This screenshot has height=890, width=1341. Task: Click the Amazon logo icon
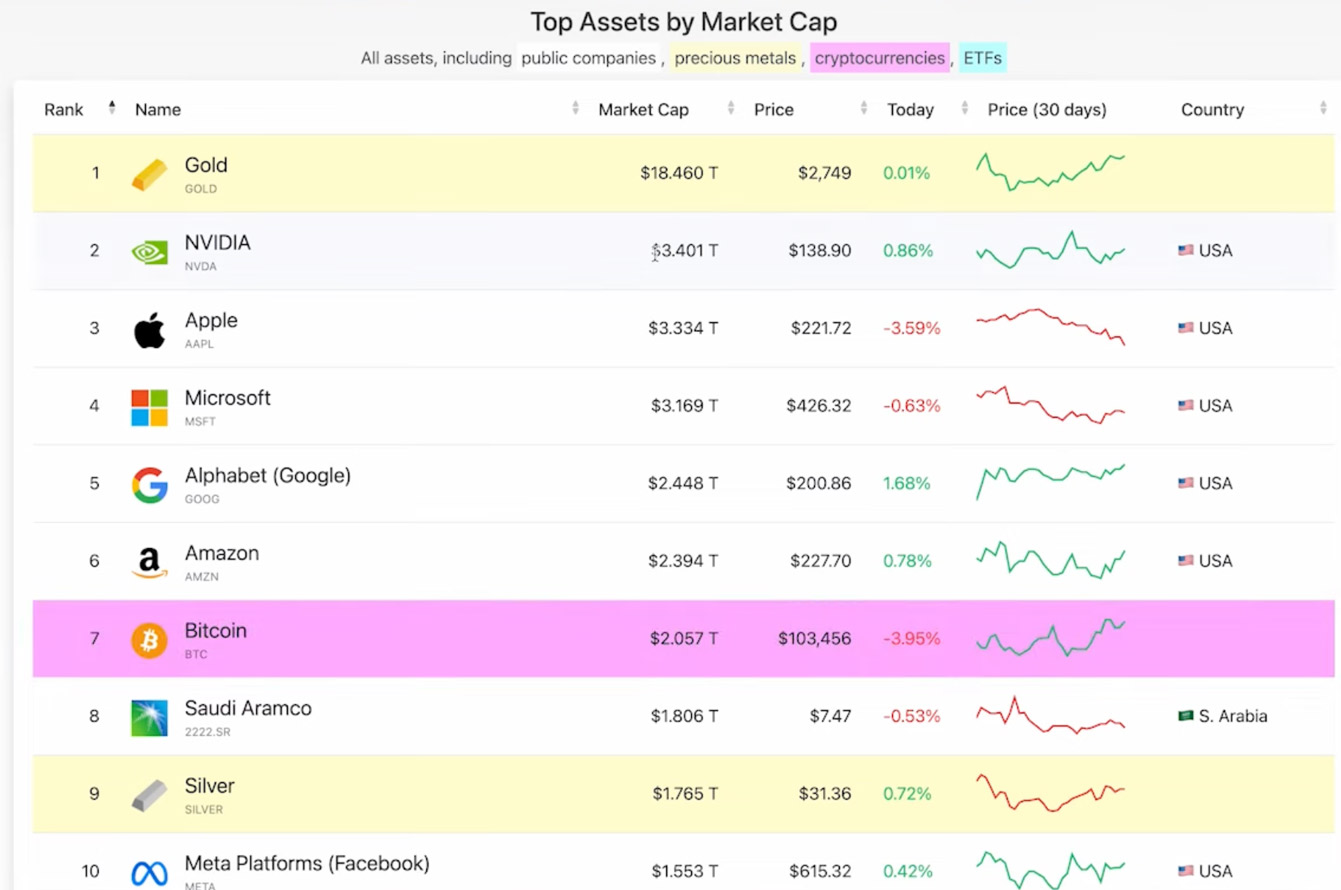coord(150,562)
